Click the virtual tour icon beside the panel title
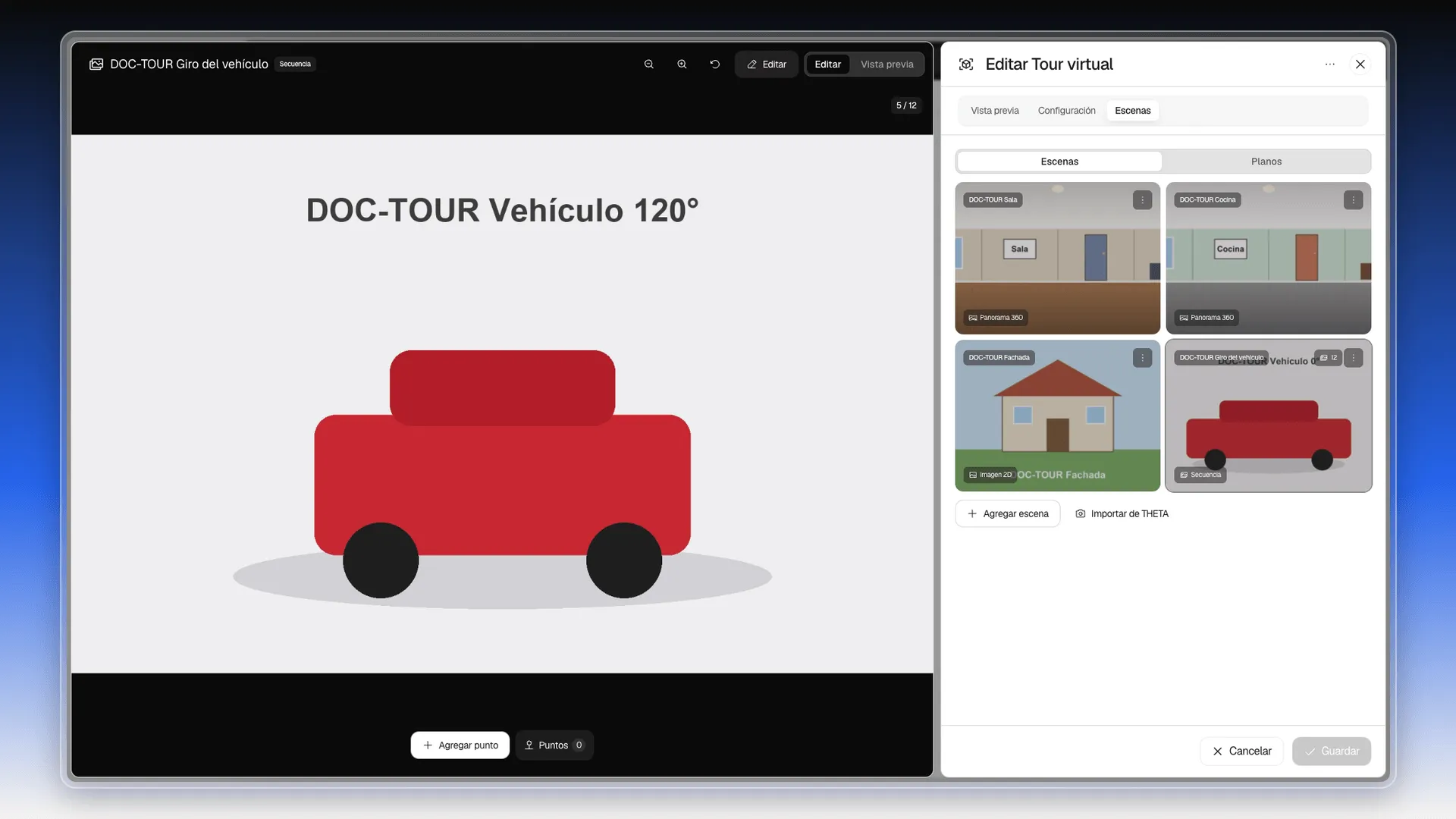The image size is (1456, 819). coord(966,64)
